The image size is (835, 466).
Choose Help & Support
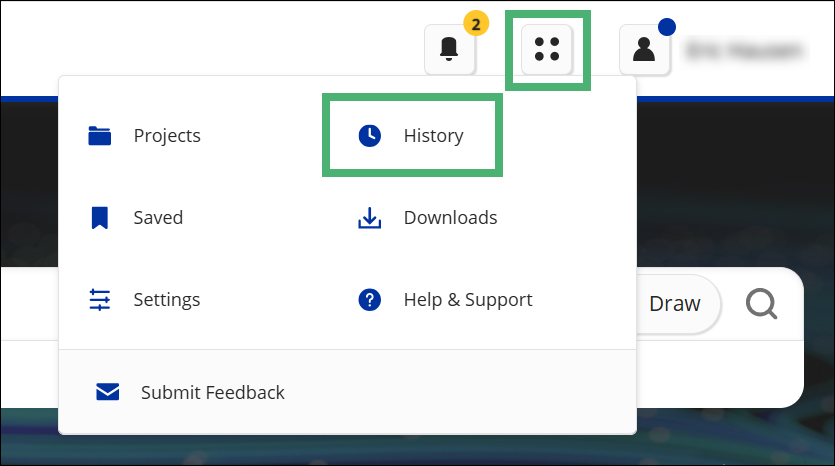(x=468, y=300)
